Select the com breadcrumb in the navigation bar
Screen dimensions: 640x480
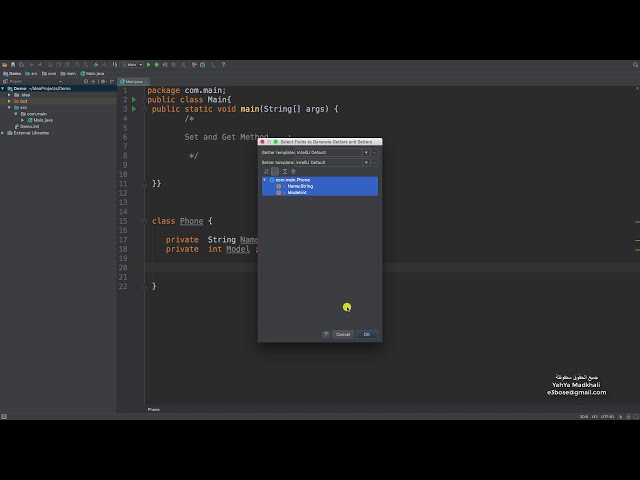pyautogui.click(x=49, y=73)
